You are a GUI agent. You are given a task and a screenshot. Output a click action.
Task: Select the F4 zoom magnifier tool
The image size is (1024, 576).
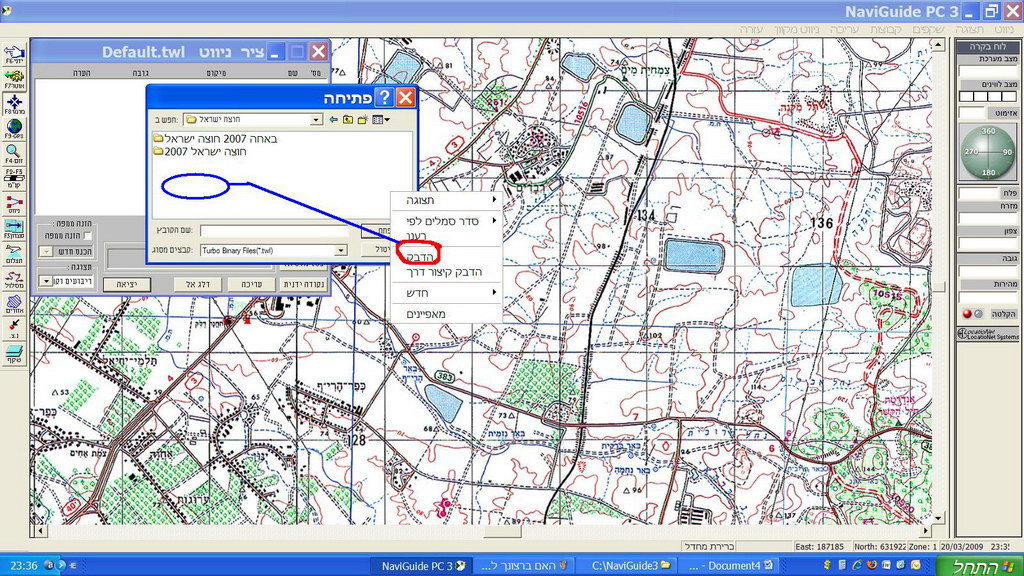pos(14,154)
